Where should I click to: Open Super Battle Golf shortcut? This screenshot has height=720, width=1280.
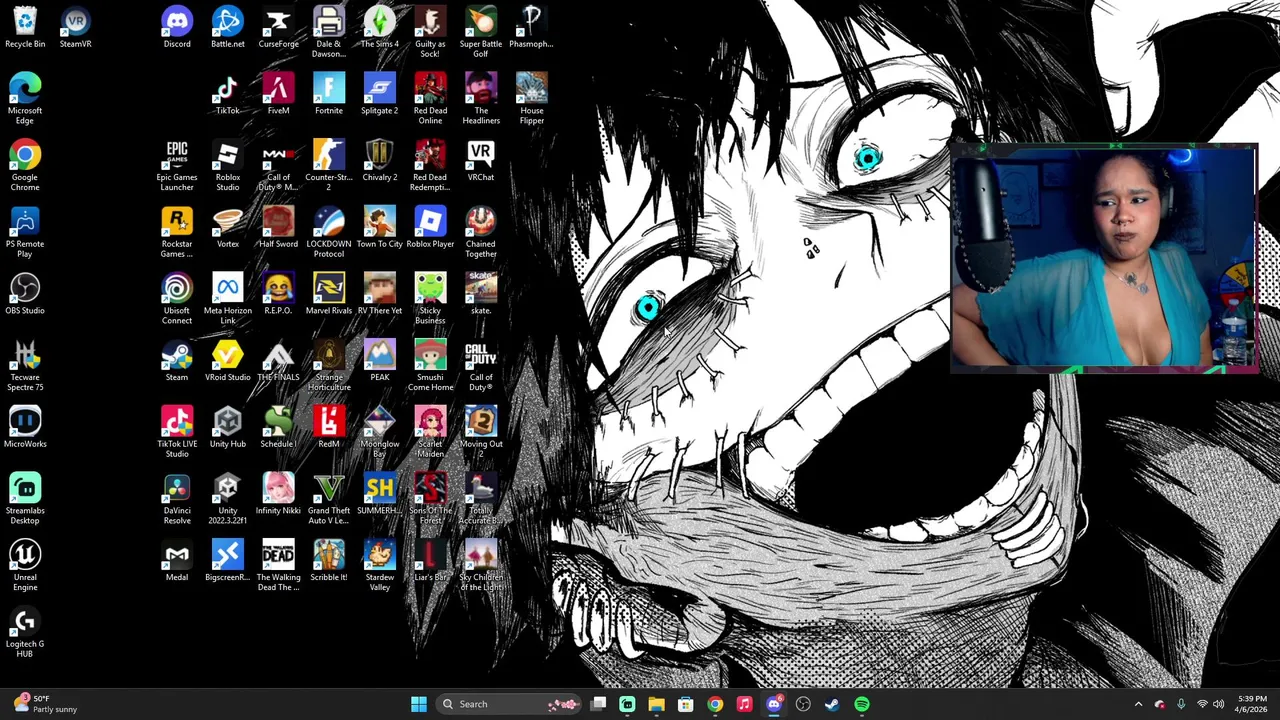[x=481, y=32]
